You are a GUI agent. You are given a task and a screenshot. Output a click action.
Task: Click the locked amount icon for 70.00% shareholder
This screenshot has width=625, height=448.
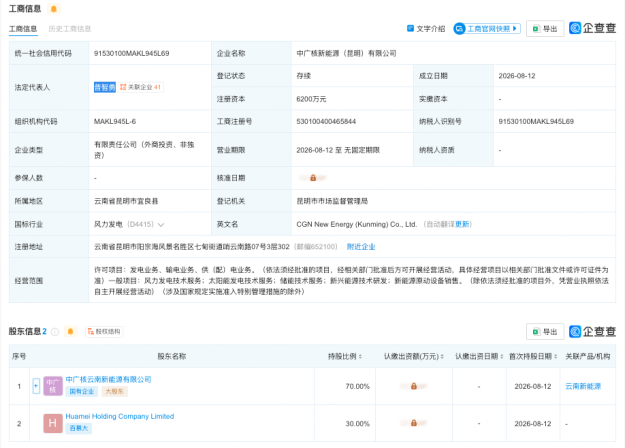pos(414,386)
